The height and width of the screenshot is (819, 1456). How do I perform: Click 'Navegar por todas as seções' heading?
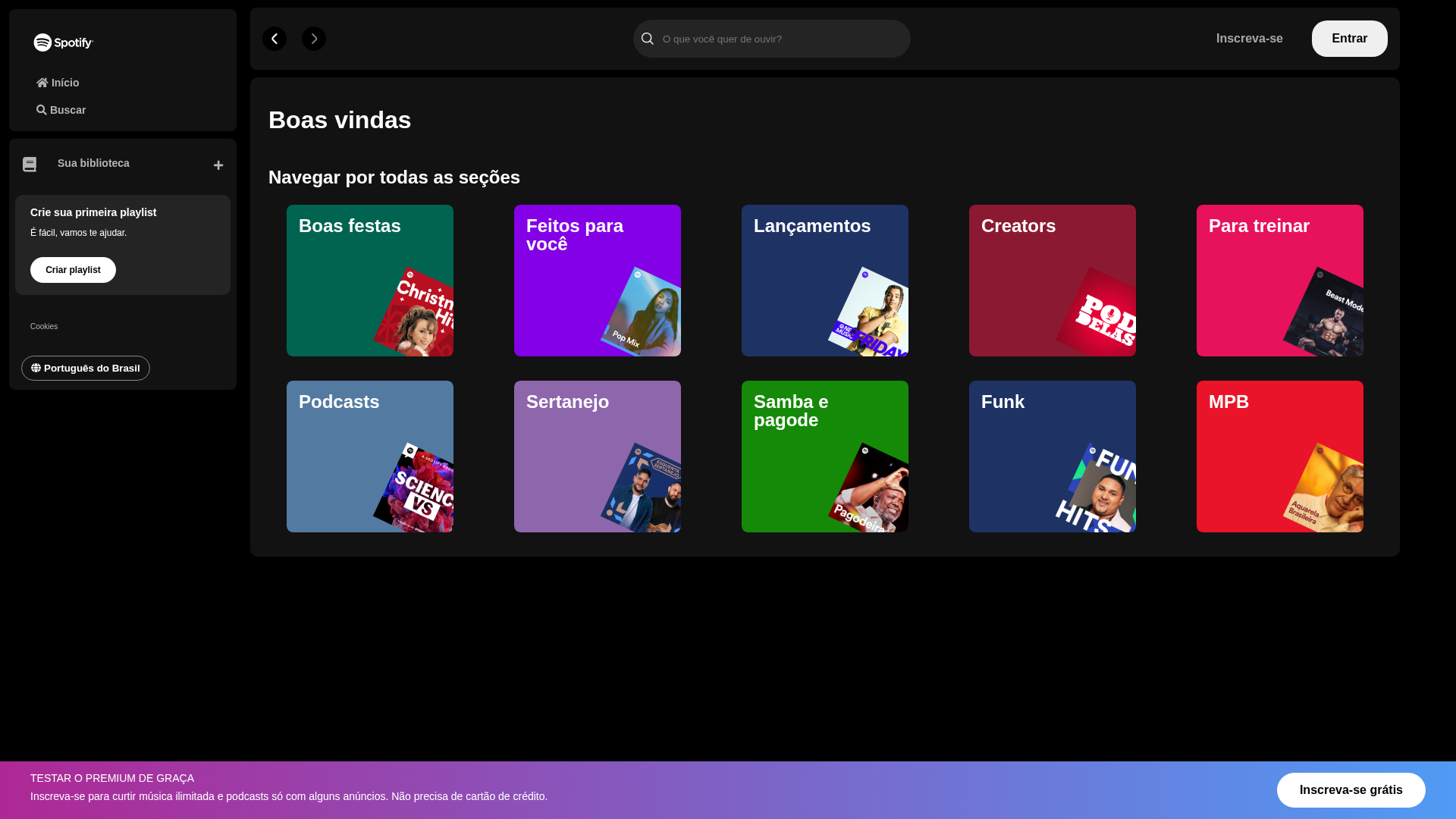click(394, 177)
